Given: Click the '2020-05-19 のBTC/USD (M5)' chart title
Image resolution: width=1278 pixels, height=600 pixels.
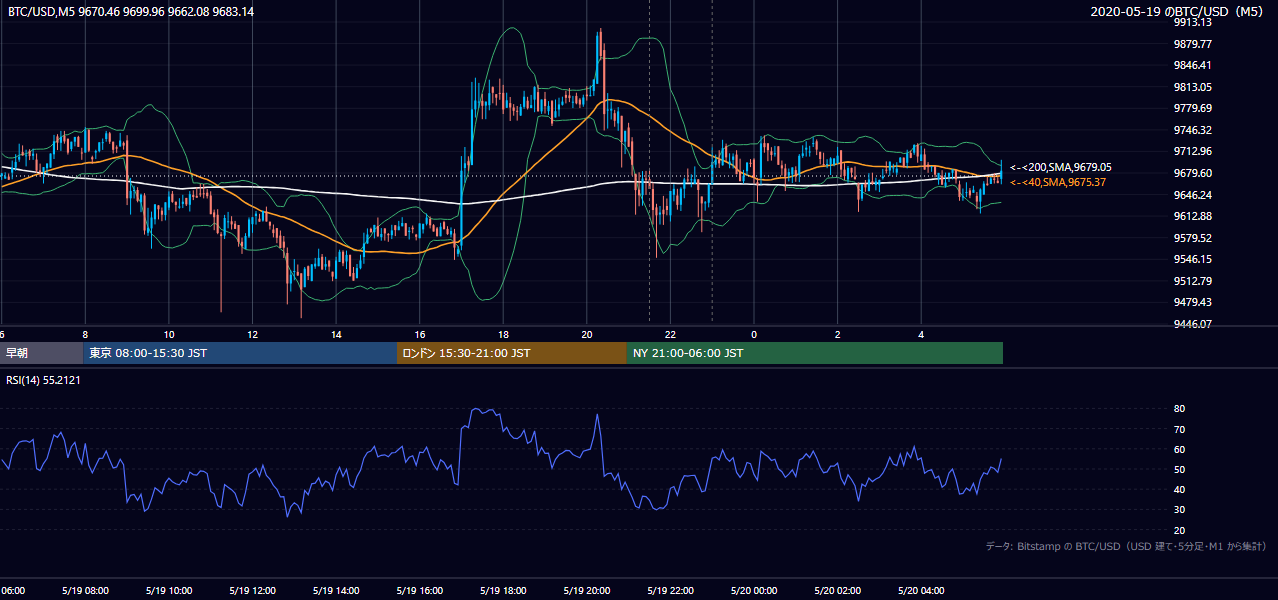Looking at the screenshot, I should click(x=1179, y=11).
